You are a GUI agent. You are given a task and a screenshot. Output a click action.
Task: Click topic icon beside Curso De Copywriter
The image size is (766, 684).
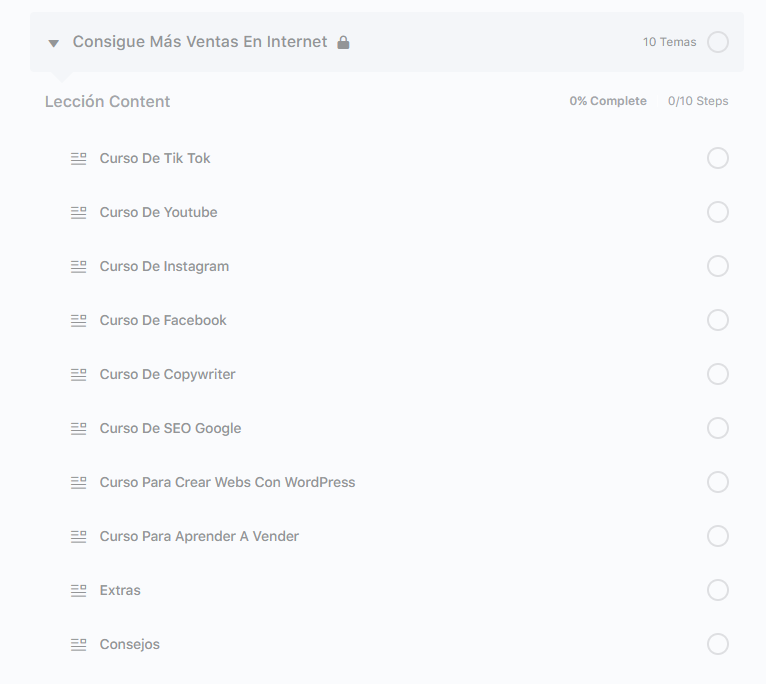click(78, 374)
